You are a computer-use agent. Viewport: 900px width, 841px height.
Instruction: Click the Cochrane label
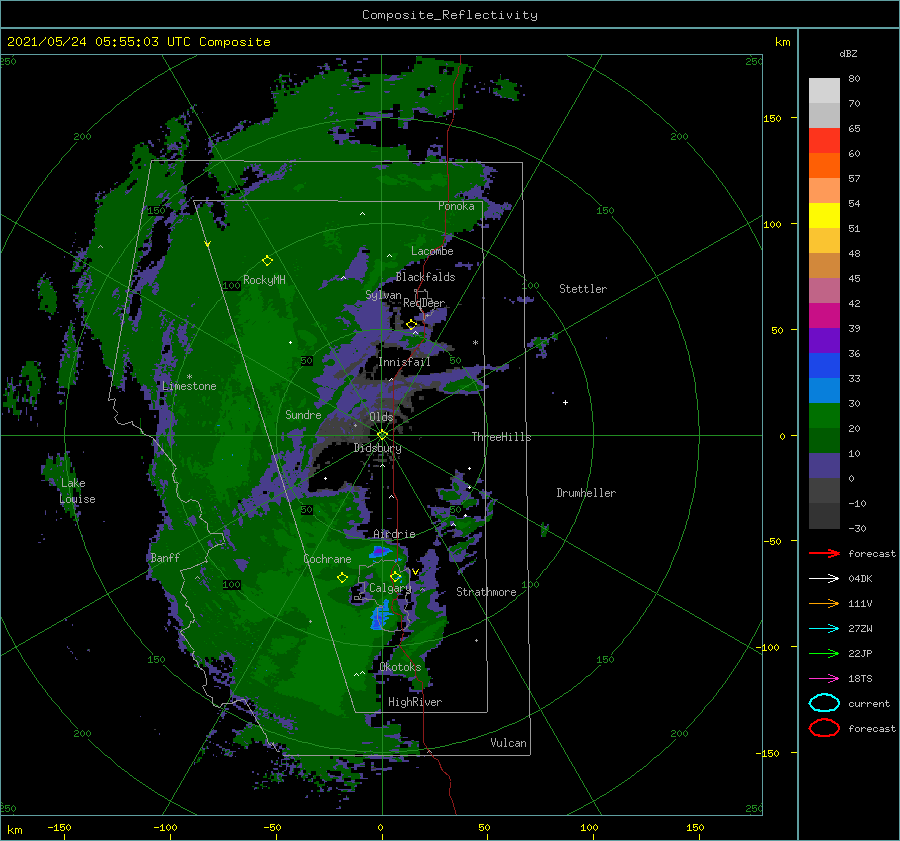327,559
